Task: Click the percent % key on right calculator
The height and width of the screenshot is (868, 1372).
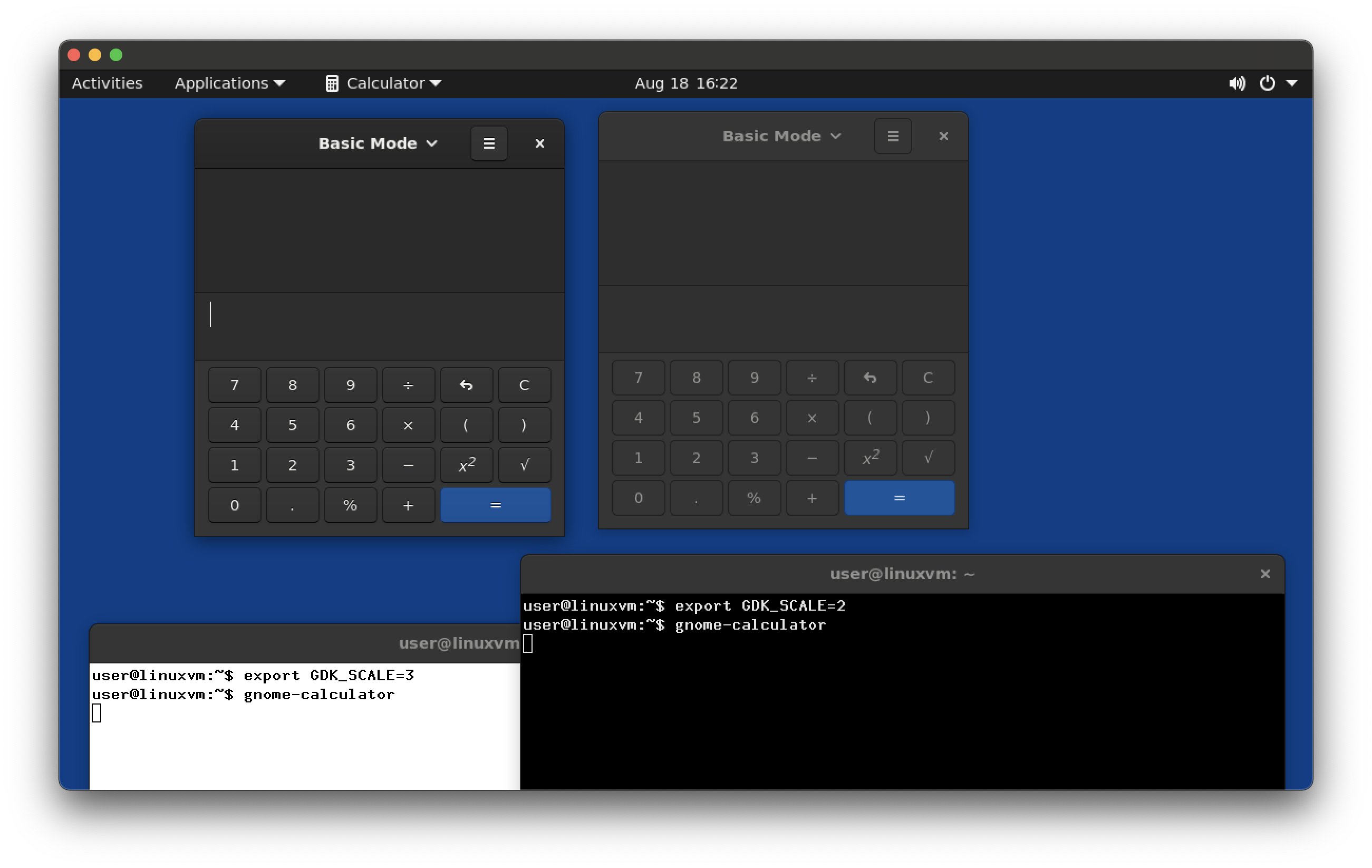Action: click(x=754, y=498)
